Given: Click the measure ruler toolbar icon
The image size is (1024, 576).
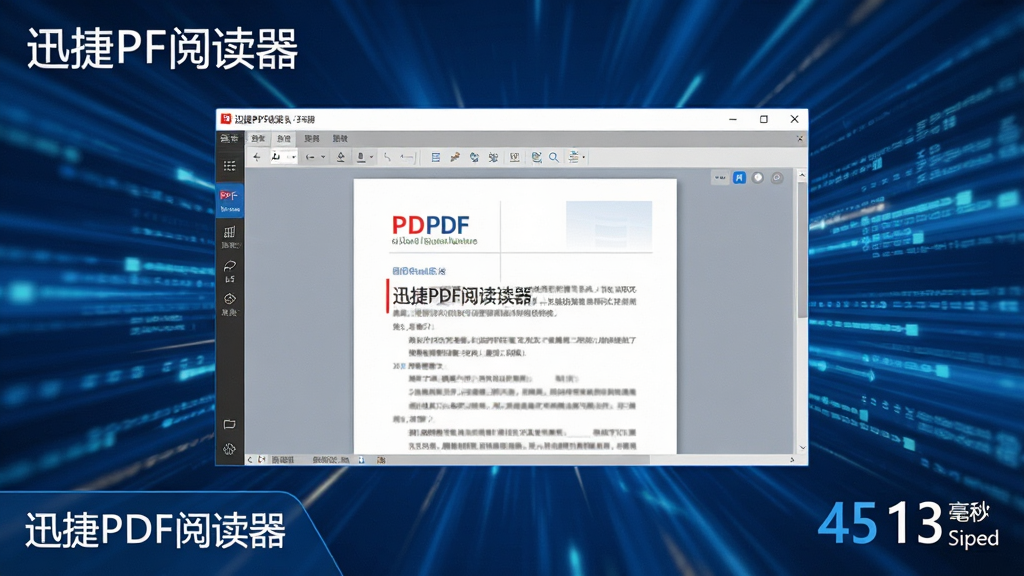Looking at the screenshot, I should click(408, 157).
